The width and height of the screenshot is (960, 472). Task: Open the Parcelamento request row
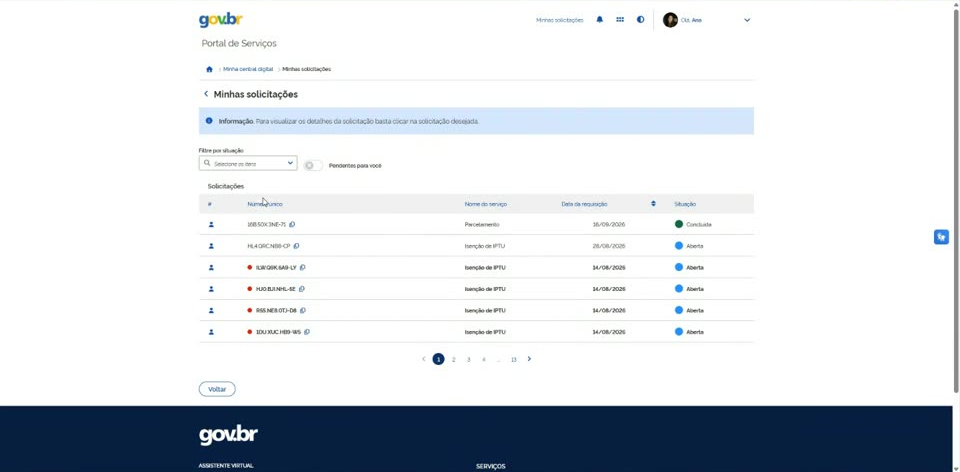click(476, 224)
